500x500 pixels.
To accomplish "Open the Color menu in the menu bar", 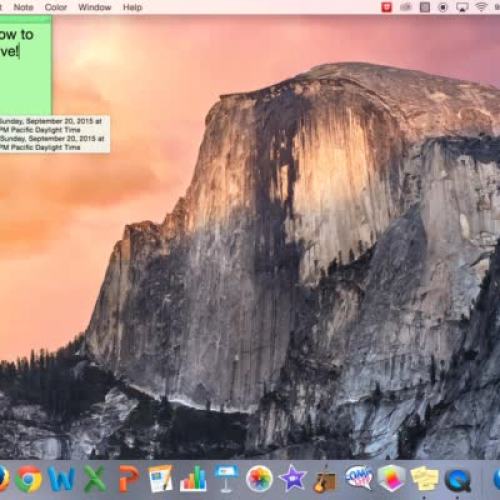I will click(56, 7).
